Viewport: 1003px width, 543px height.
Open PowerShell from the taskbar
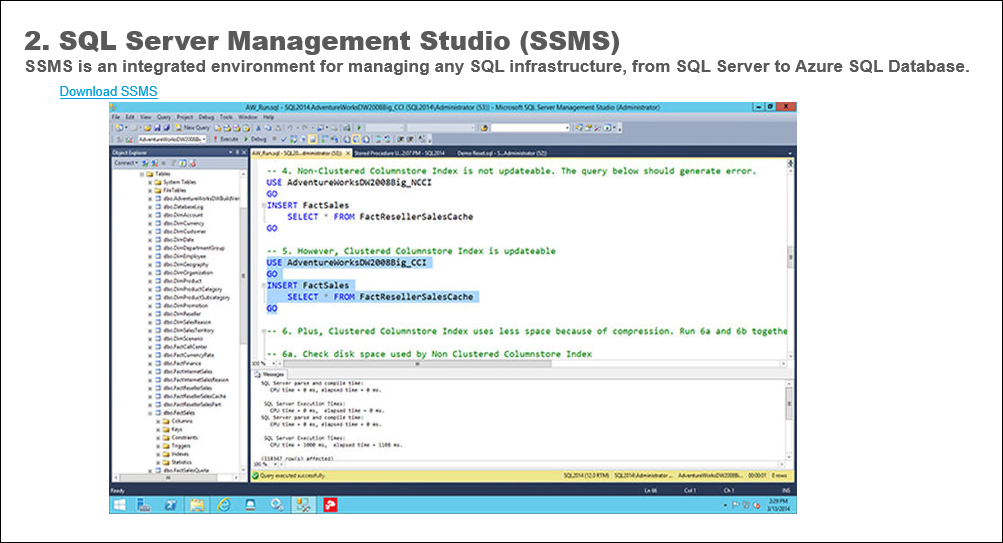click(170, 505)
